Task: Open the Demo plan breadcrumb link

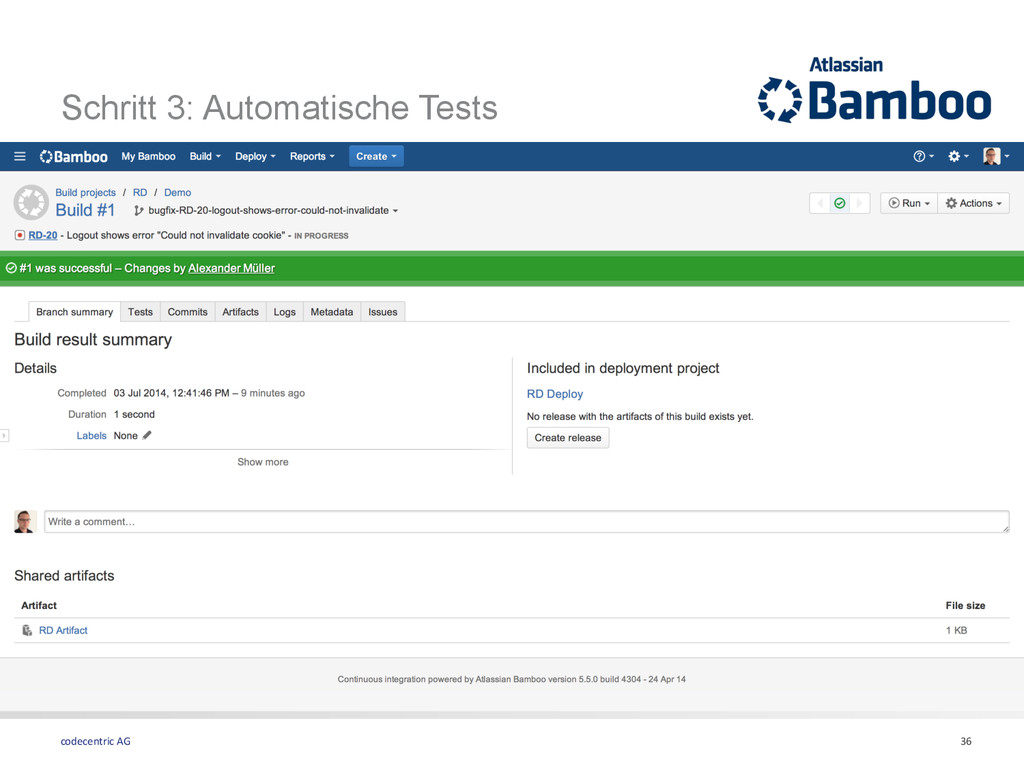Action: pyautogui.click(x=178, y=193)
